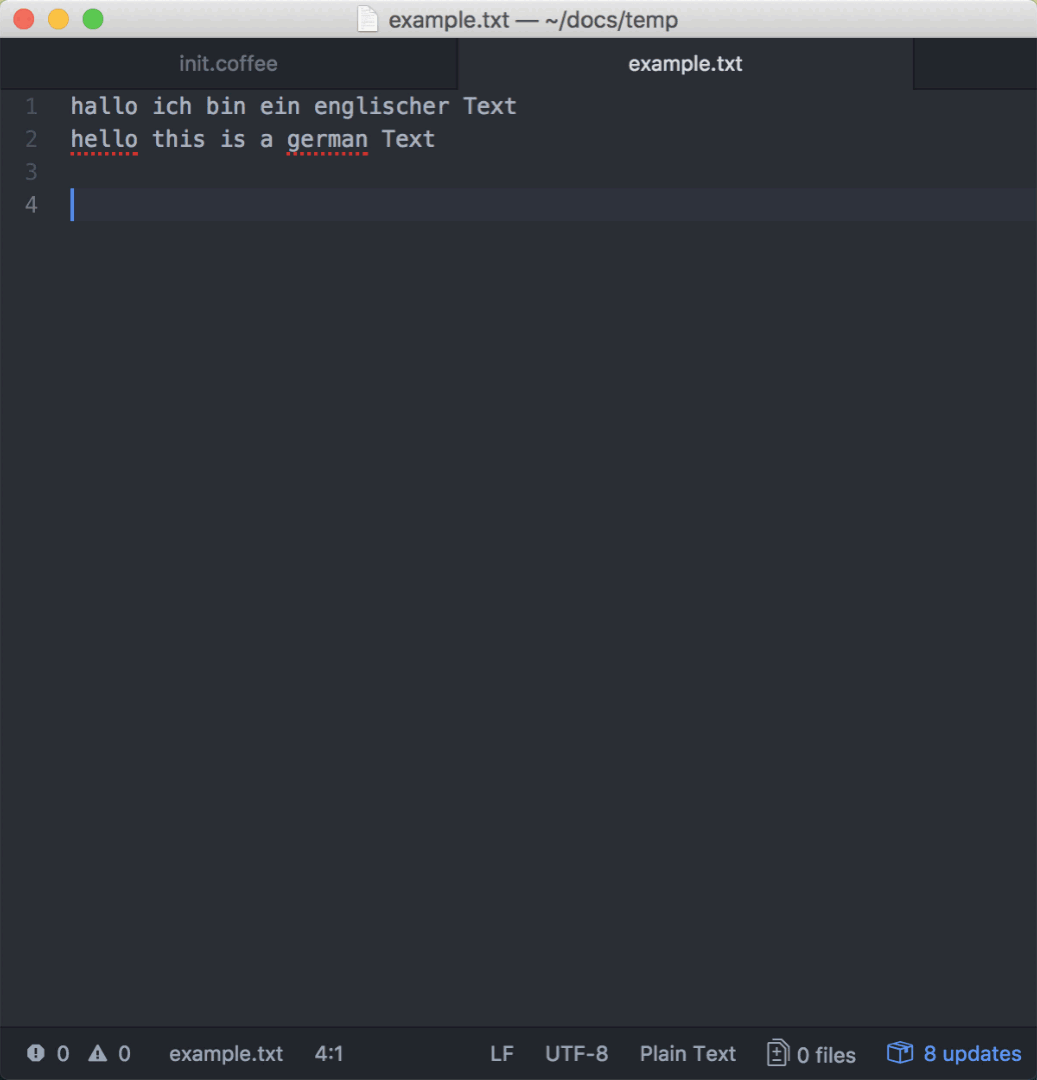Viewport: 1037px width, 1080px height.
Task: Click the error count icon in the status bar
Action: coord(37,1053)
